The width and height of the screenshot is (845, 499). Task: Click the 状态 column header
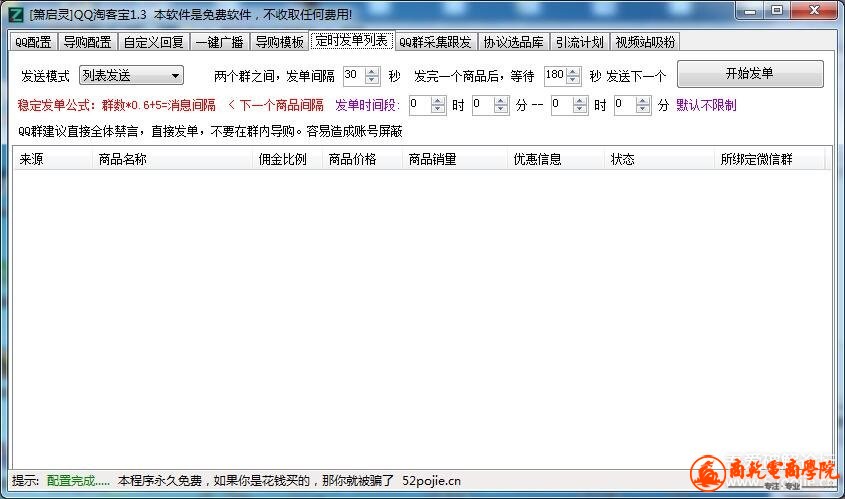[x=659, y=160]
